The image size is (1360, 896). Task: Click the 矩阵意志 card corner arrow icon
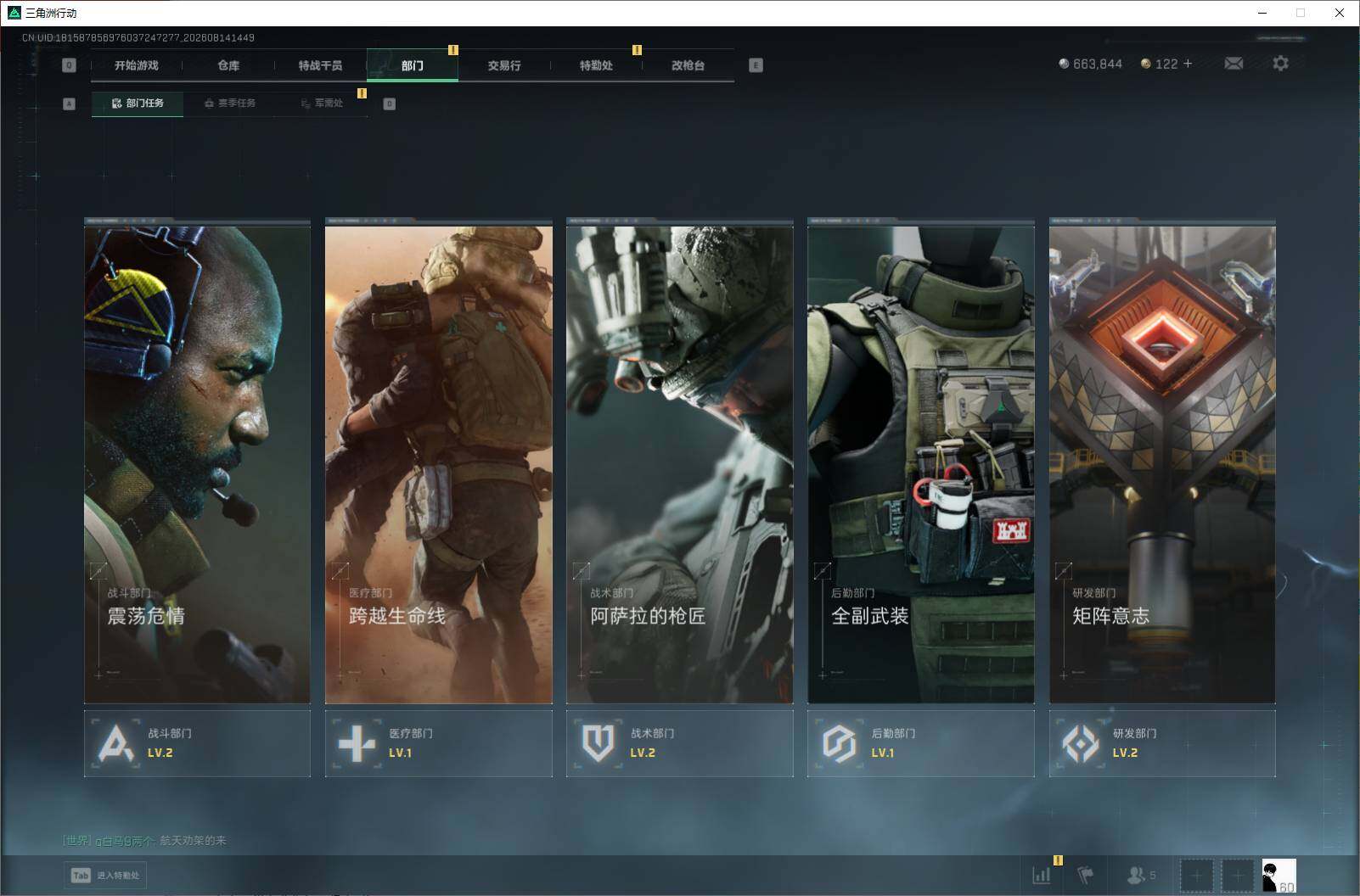click(x=1063, y=571)
